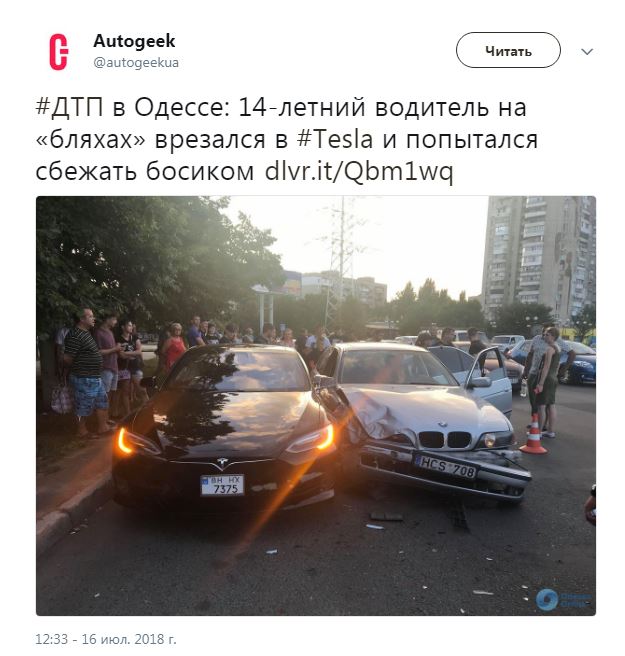Open the Autogeek account name link

134,41
